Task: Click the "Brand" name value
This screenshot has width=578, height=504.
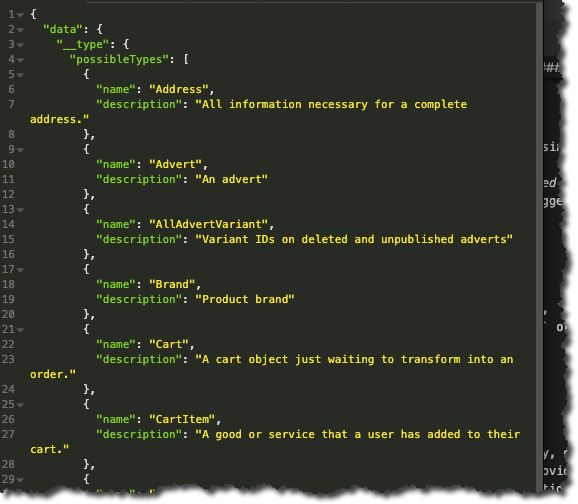Action: (172, 285)
